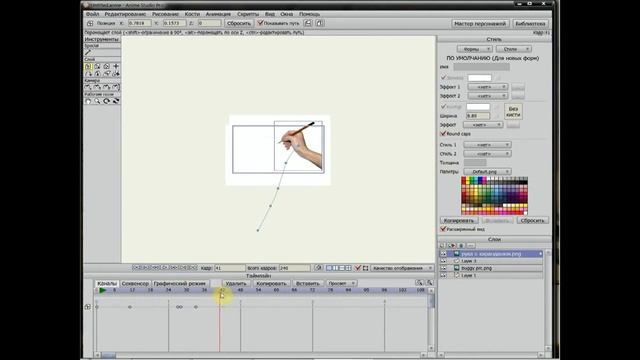Switch to the Каналы timeline tab
Screen dimensions: 640x360
[107, 283]
